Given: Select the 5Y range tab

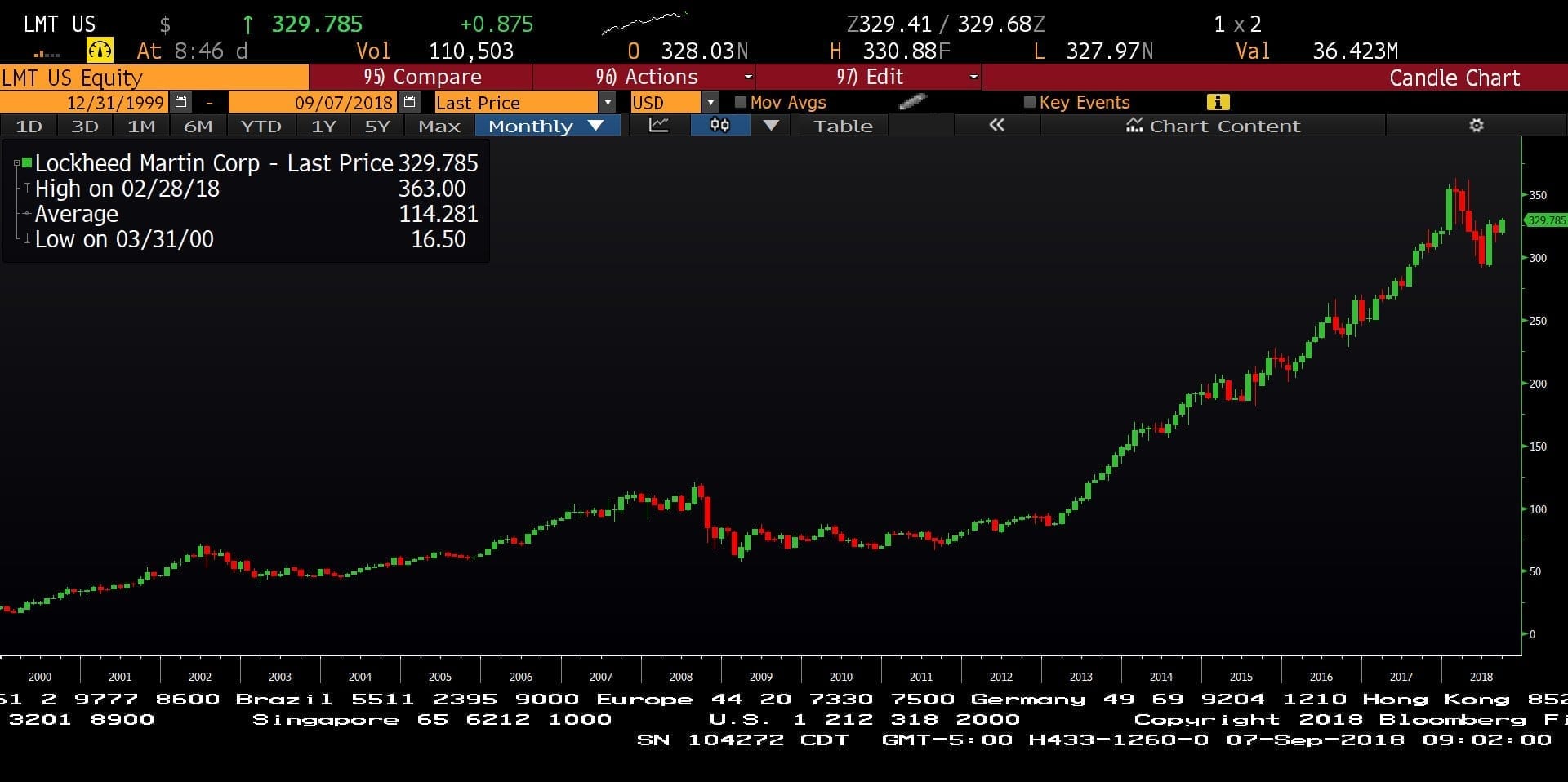Looking at the screenshot, I should click(377, 126).
